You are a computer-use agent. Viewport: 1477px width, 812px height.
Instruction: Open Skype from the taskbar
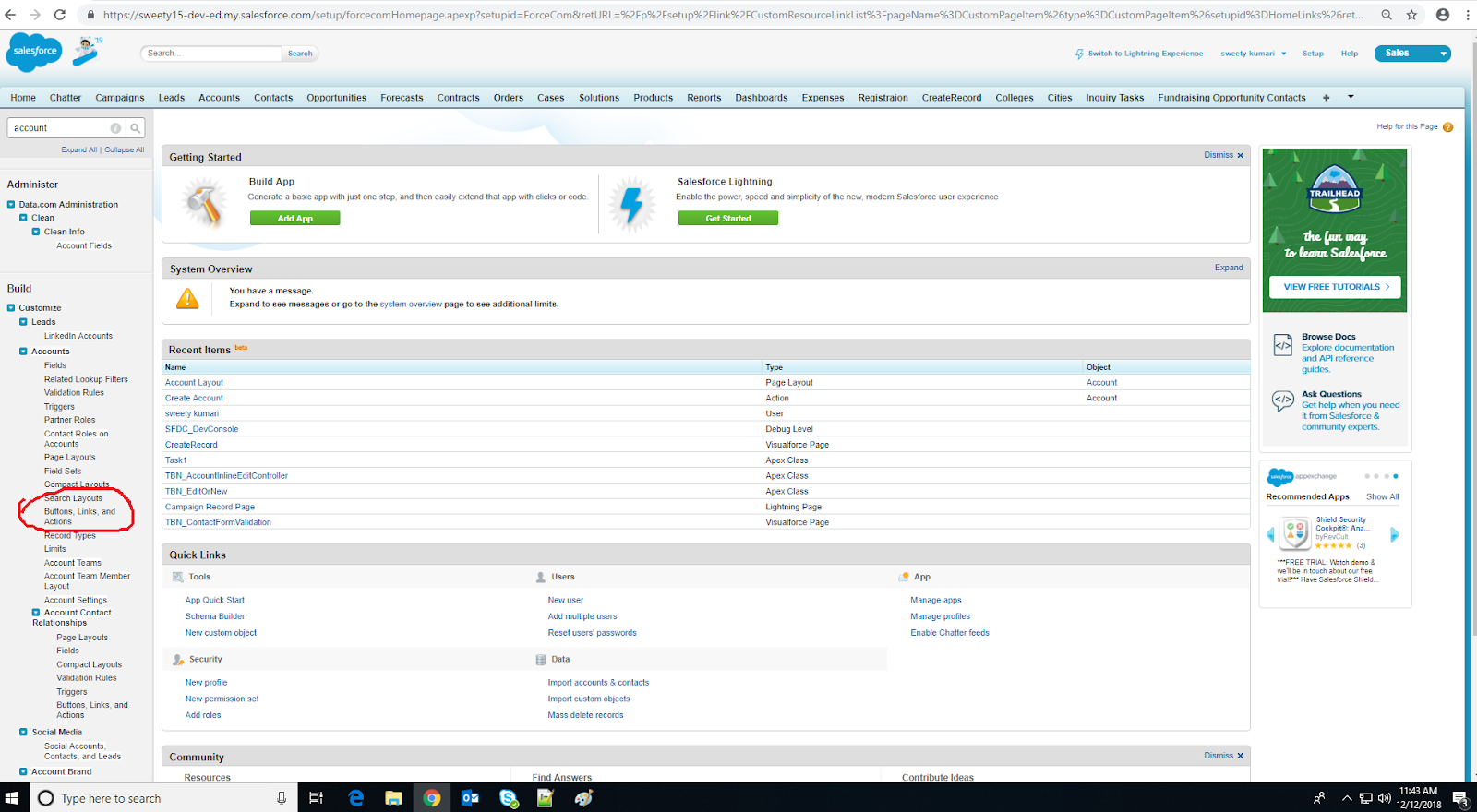click(x=508, y=798)
